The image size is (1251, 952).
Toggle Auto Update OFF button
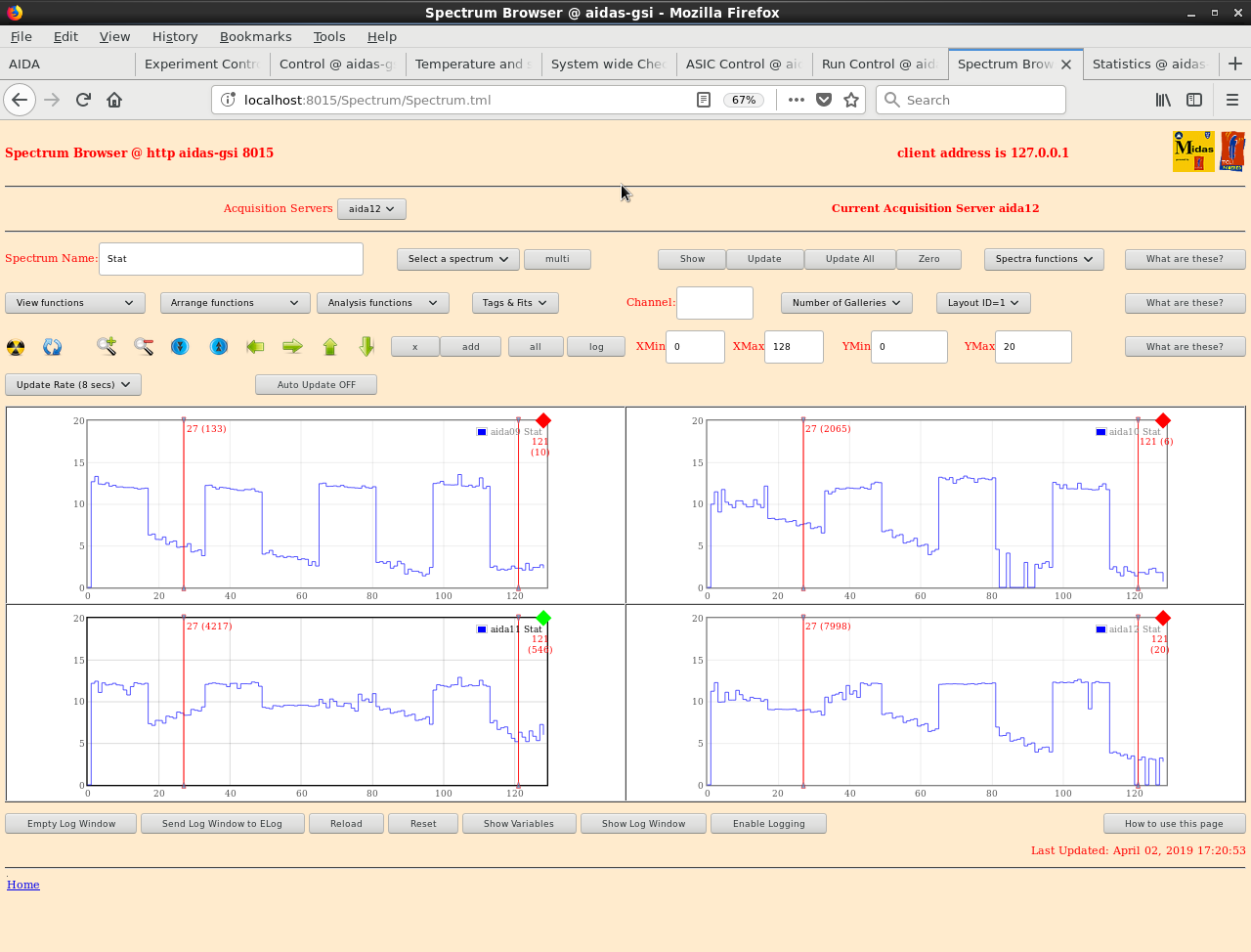pos(316,385)
